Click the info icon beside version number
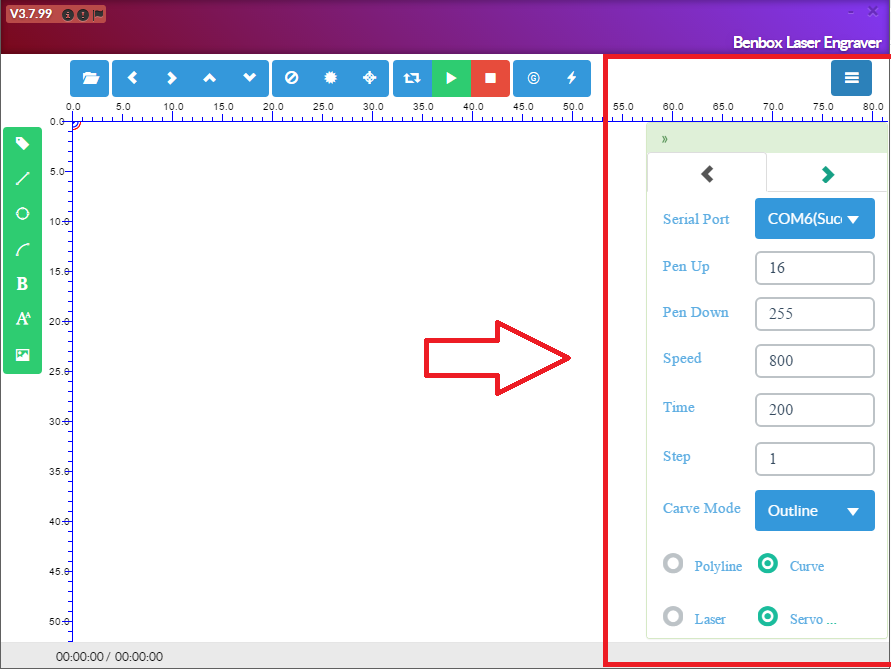Image resolution: width=891 pixels, height=669 pixels. coord(68,15)
